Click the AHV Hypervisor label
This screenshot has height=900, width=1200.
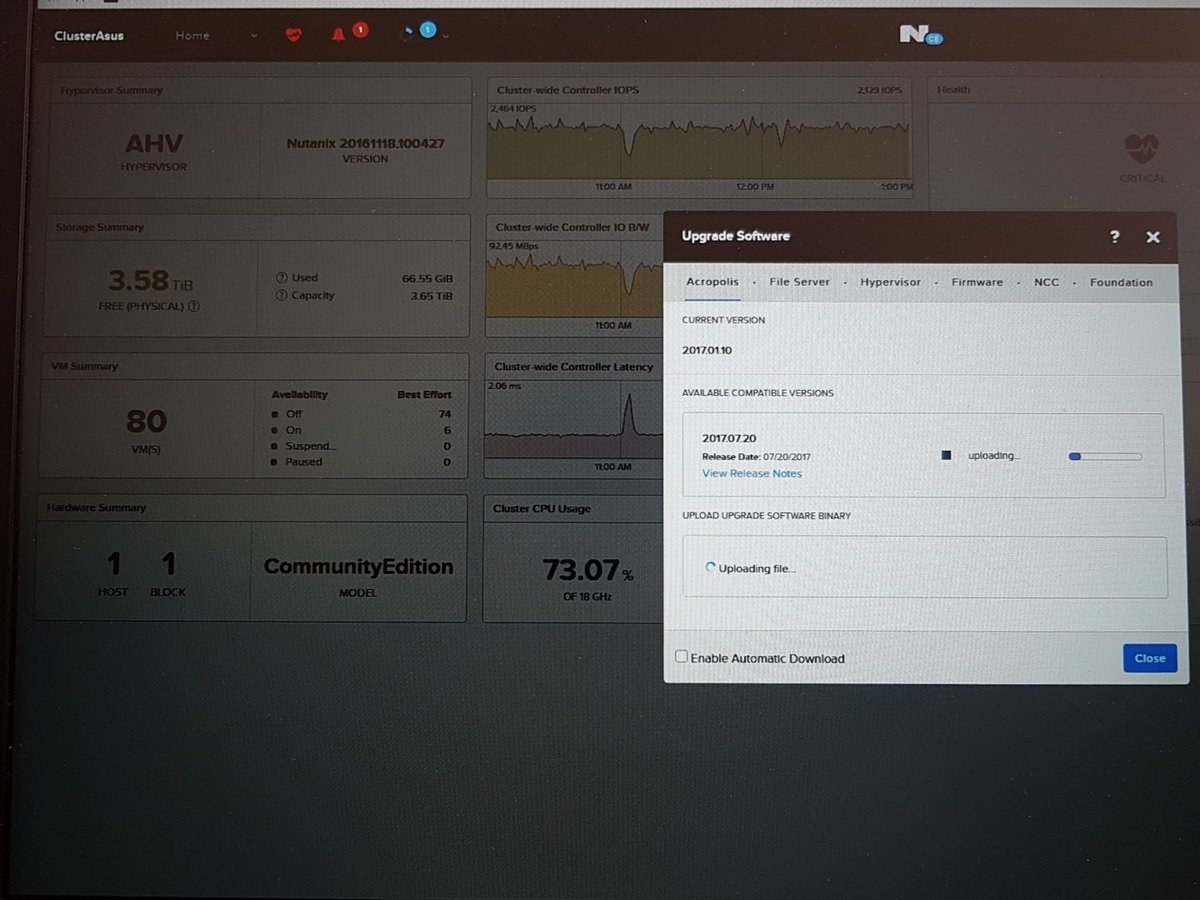click(154, 143)
